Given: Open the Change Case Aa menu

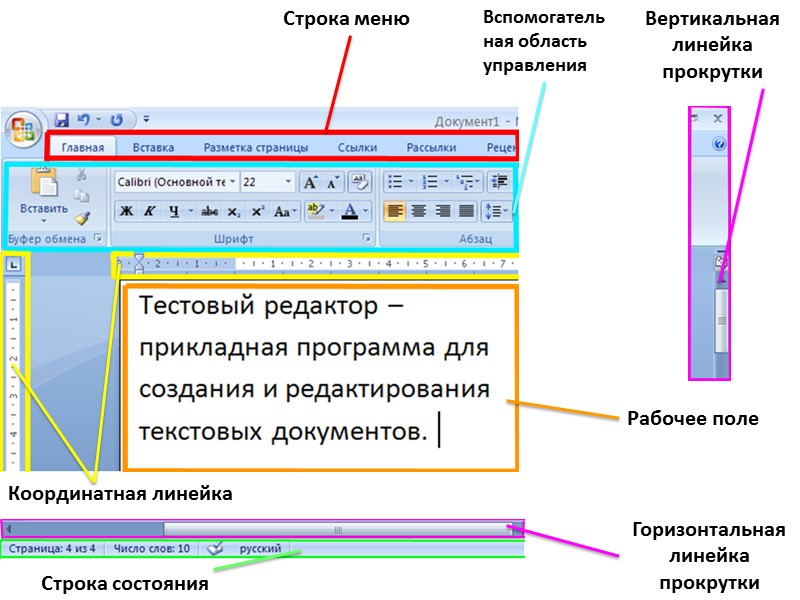Looking at the screenshot, I should tap(285, 211).
